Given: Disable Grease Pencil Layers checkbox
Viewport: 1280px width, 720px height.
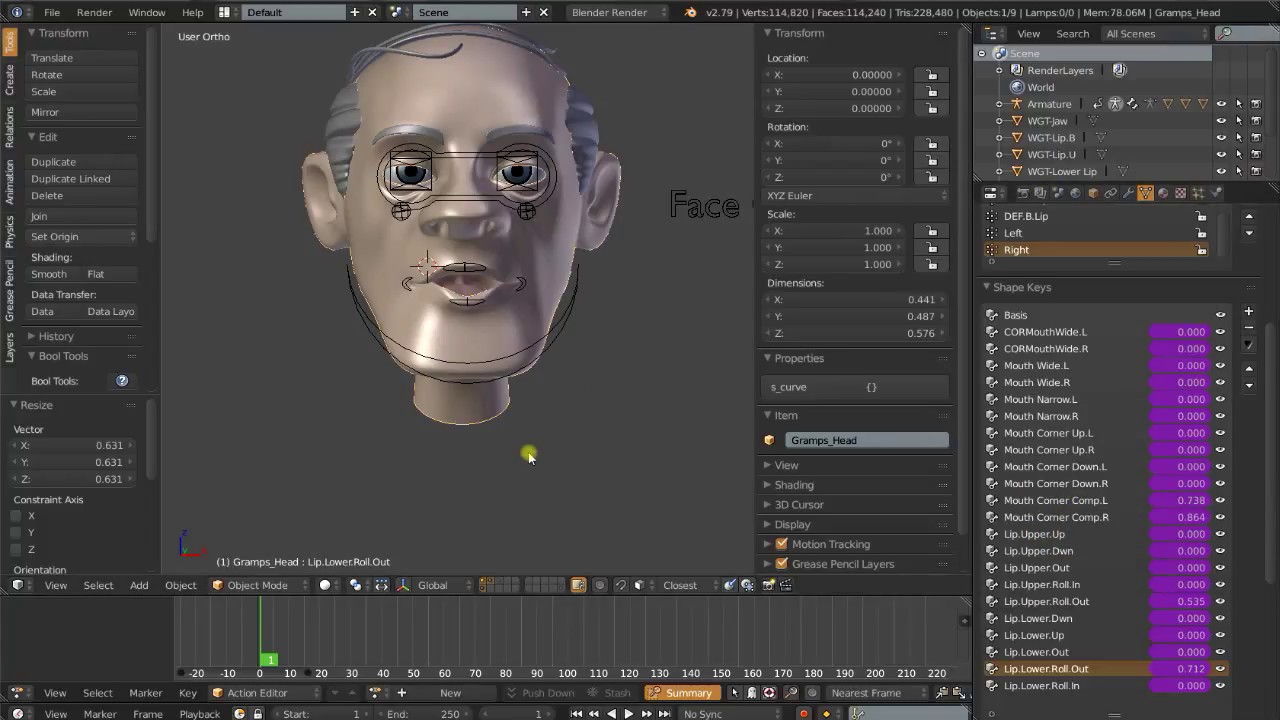Looking at the screenshot, I should (782, 564).
